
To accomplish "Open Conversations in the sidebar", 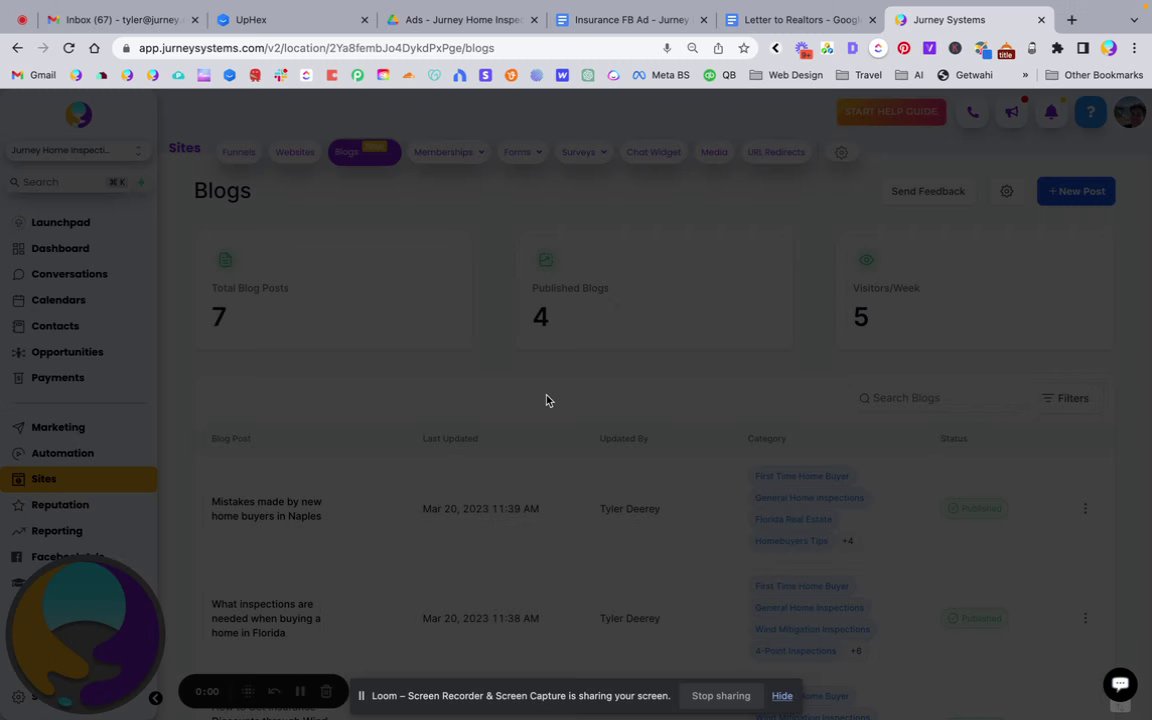I will coord(69,274).
